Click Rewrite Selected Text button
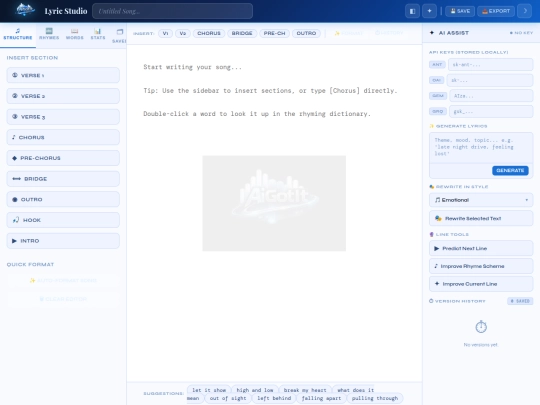540x405 pixels. tap(481, 218)
